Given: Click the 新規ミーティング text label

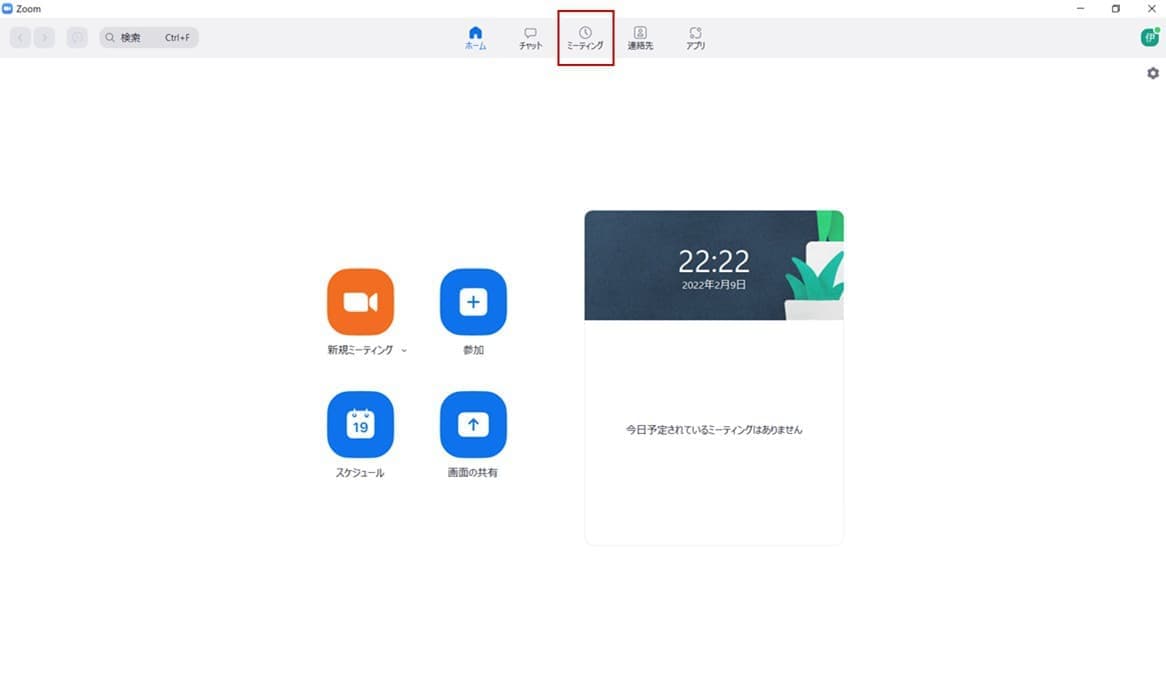Looking at the screenshot, I should point(361,351).
